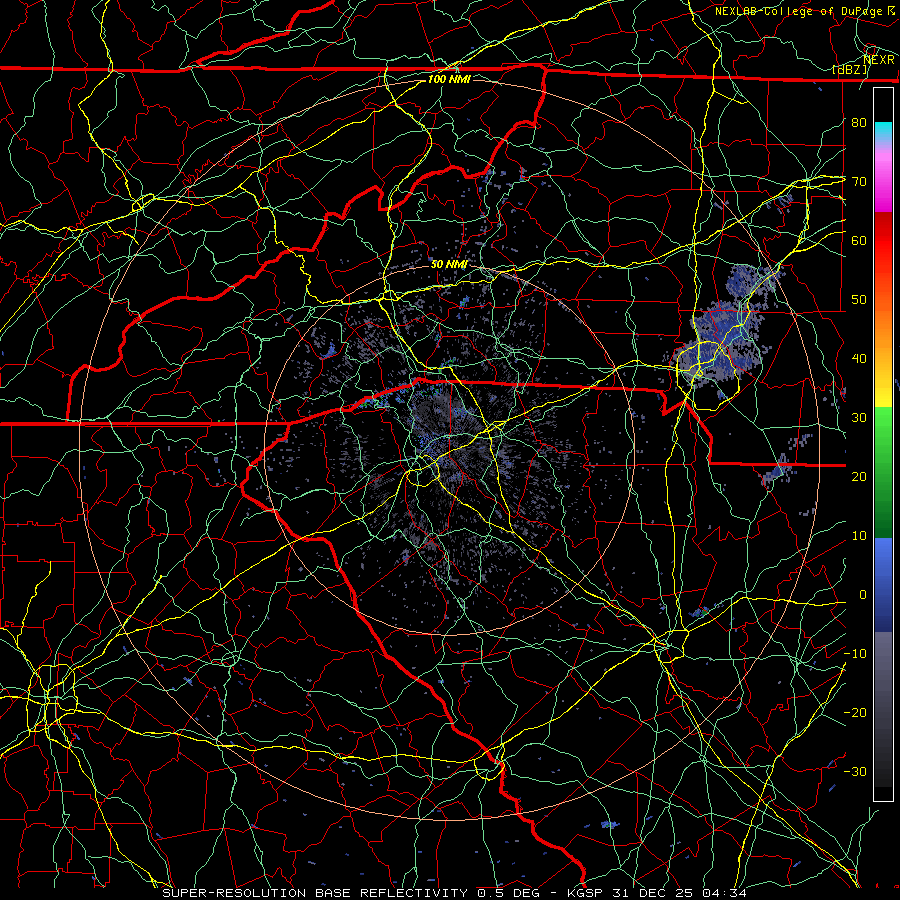Screen dimensions: 900x900
Task: Click the 40 dBZ scale value
Action: 859,359
